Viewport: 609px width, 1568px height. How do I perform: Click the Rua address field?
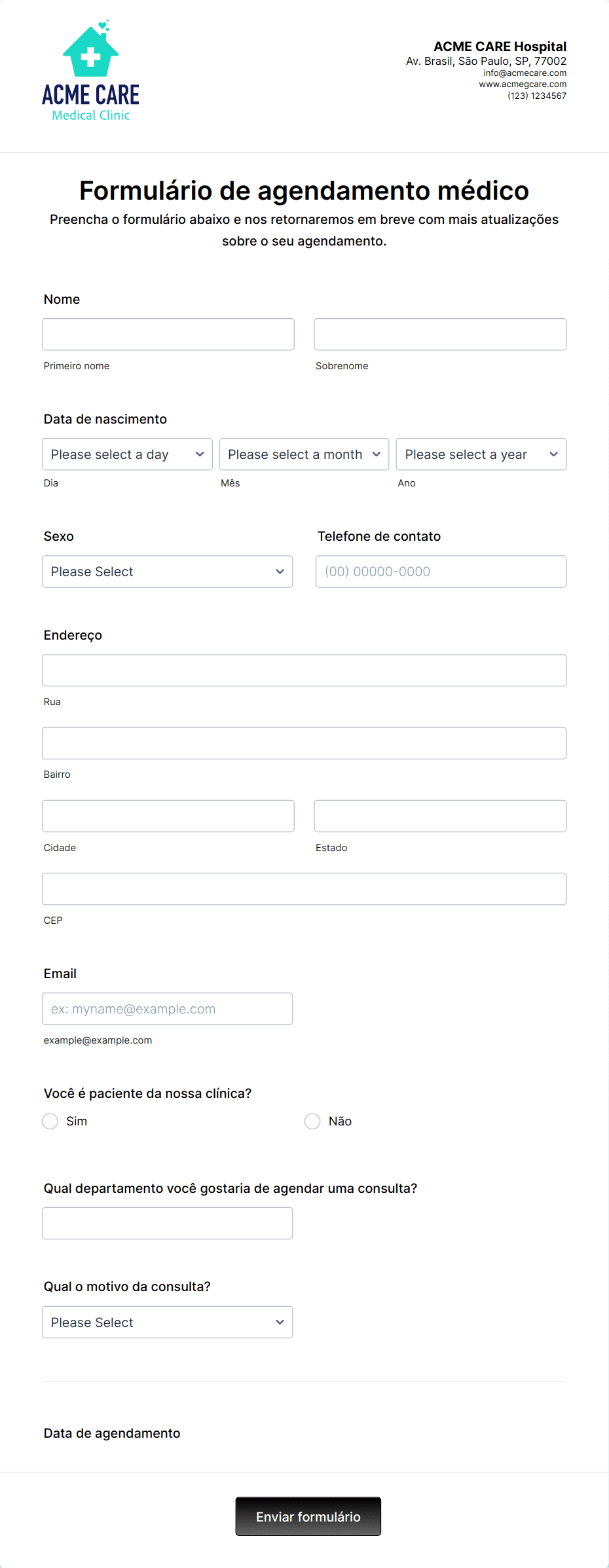304,670
